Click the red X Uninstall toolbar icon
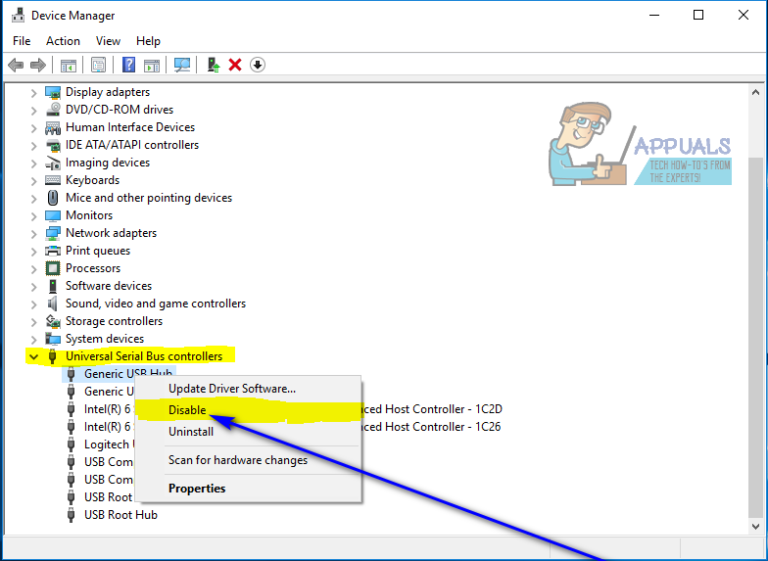This screenshot has height=561, width=768. [x=235, y=65]
